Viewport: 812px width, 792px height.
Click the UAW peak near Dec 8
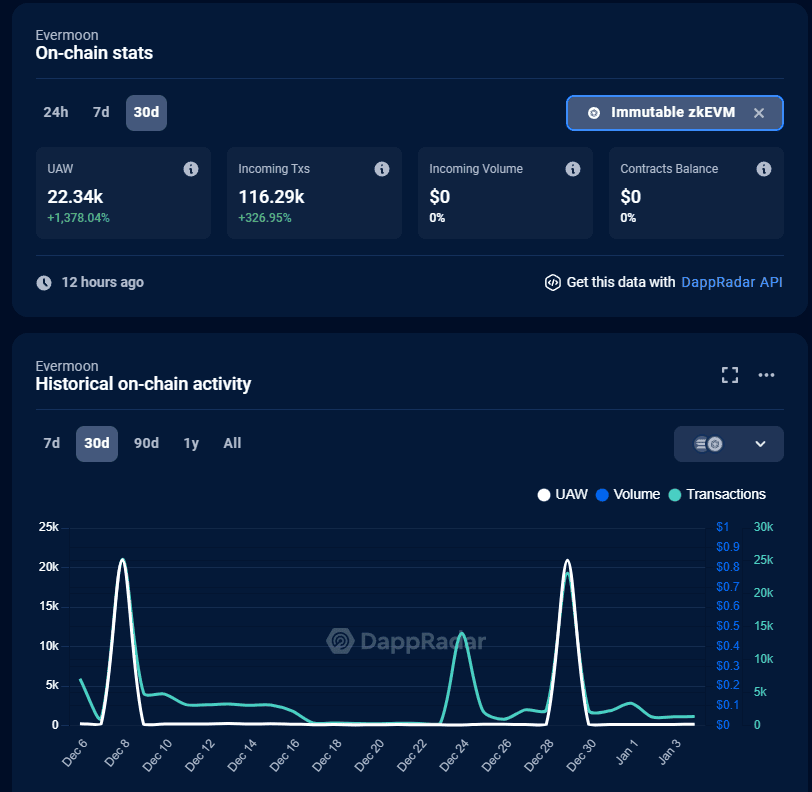pyautogui.click(x=123, y=560)
